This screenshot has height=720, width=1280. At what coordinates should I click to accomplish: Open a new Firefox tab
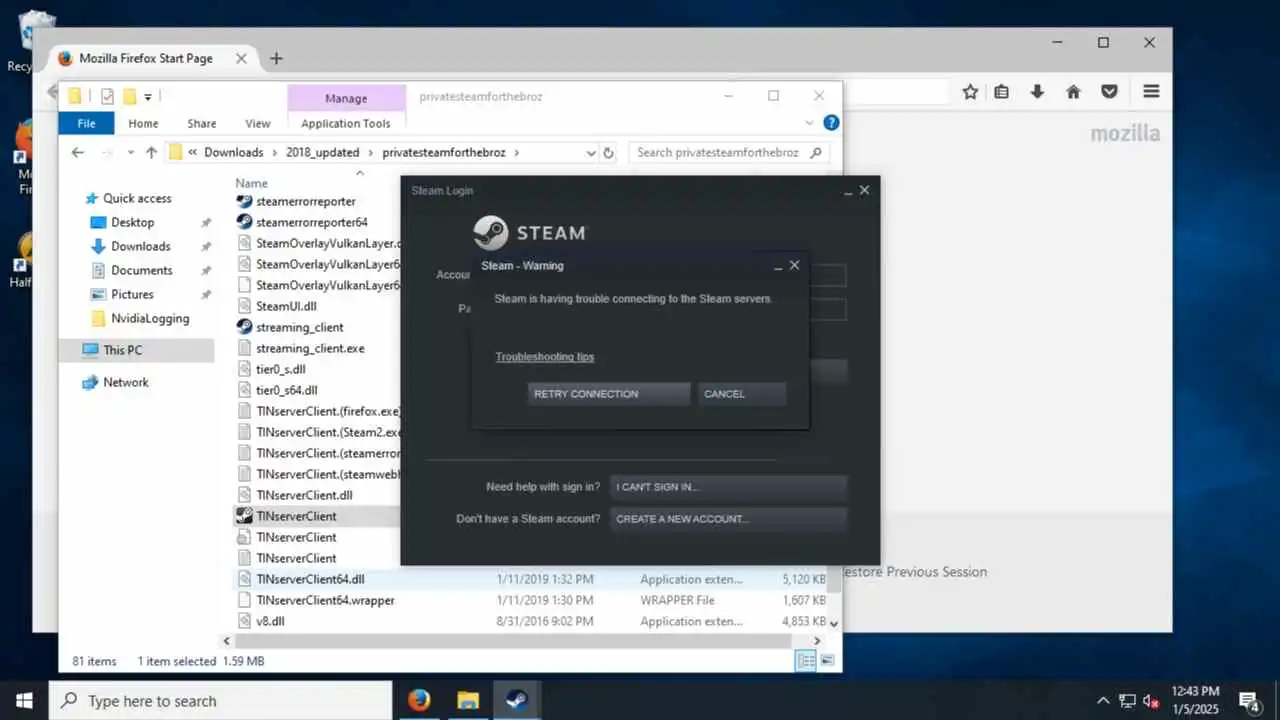pos(276,58)
